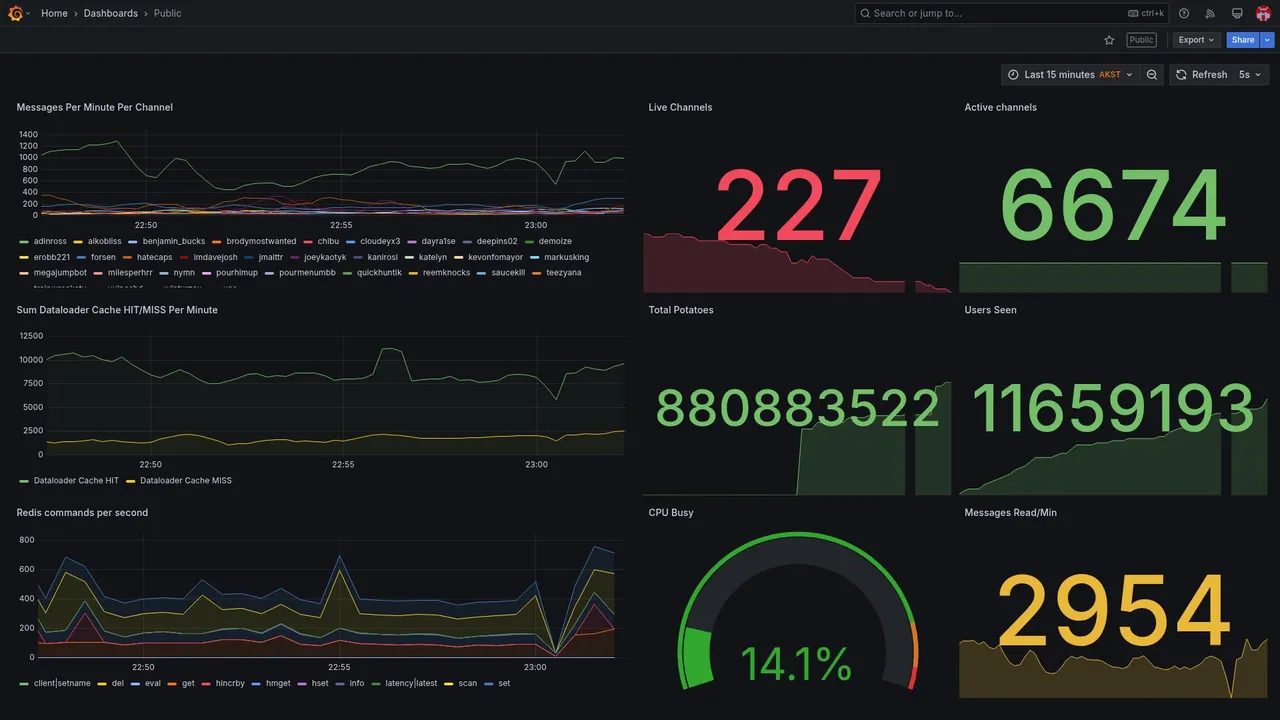
Task: Click the help question mark icon
Action: 1184,13
